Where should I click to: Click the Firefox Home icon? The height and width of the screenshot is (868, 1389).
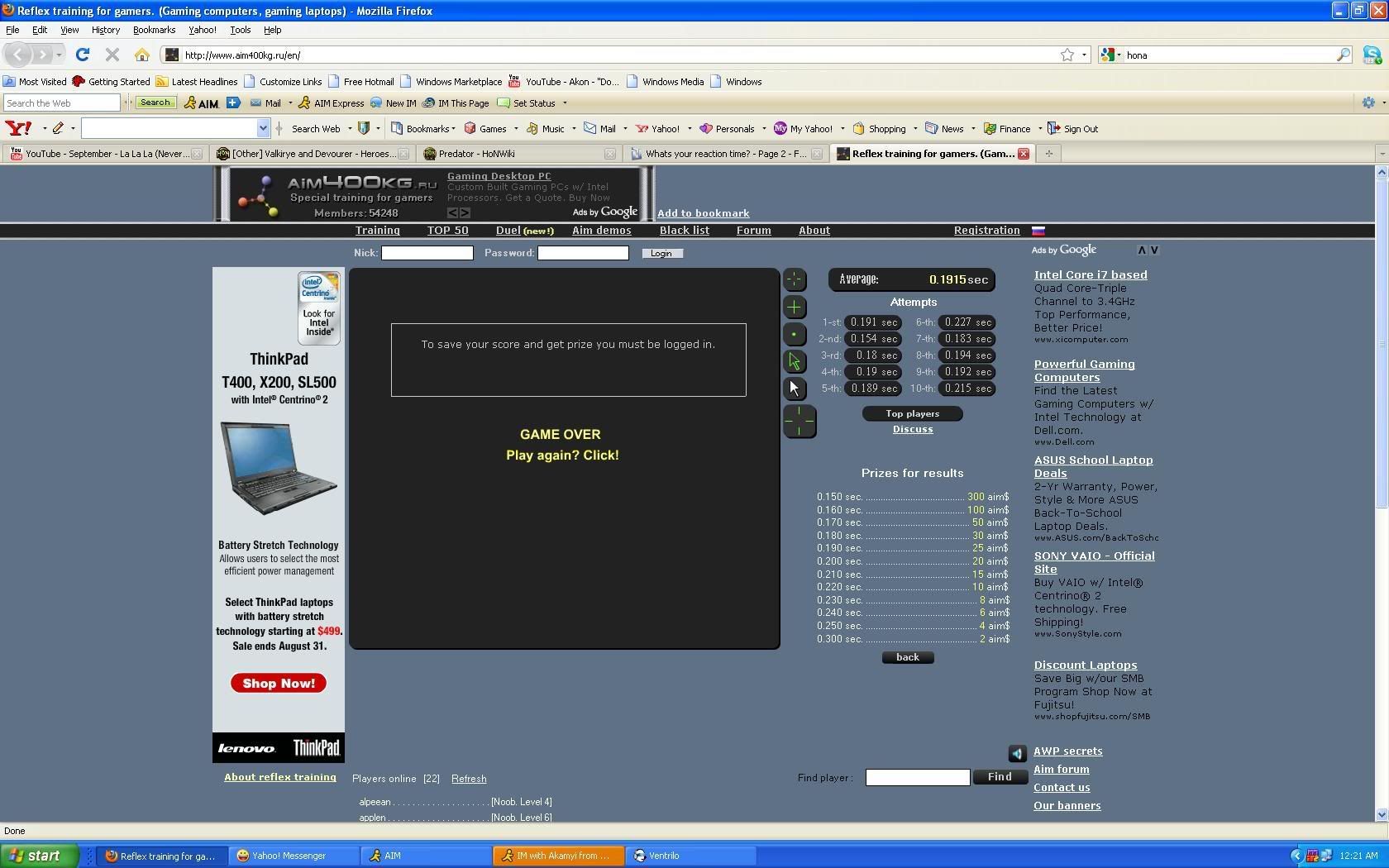point(142,55)
